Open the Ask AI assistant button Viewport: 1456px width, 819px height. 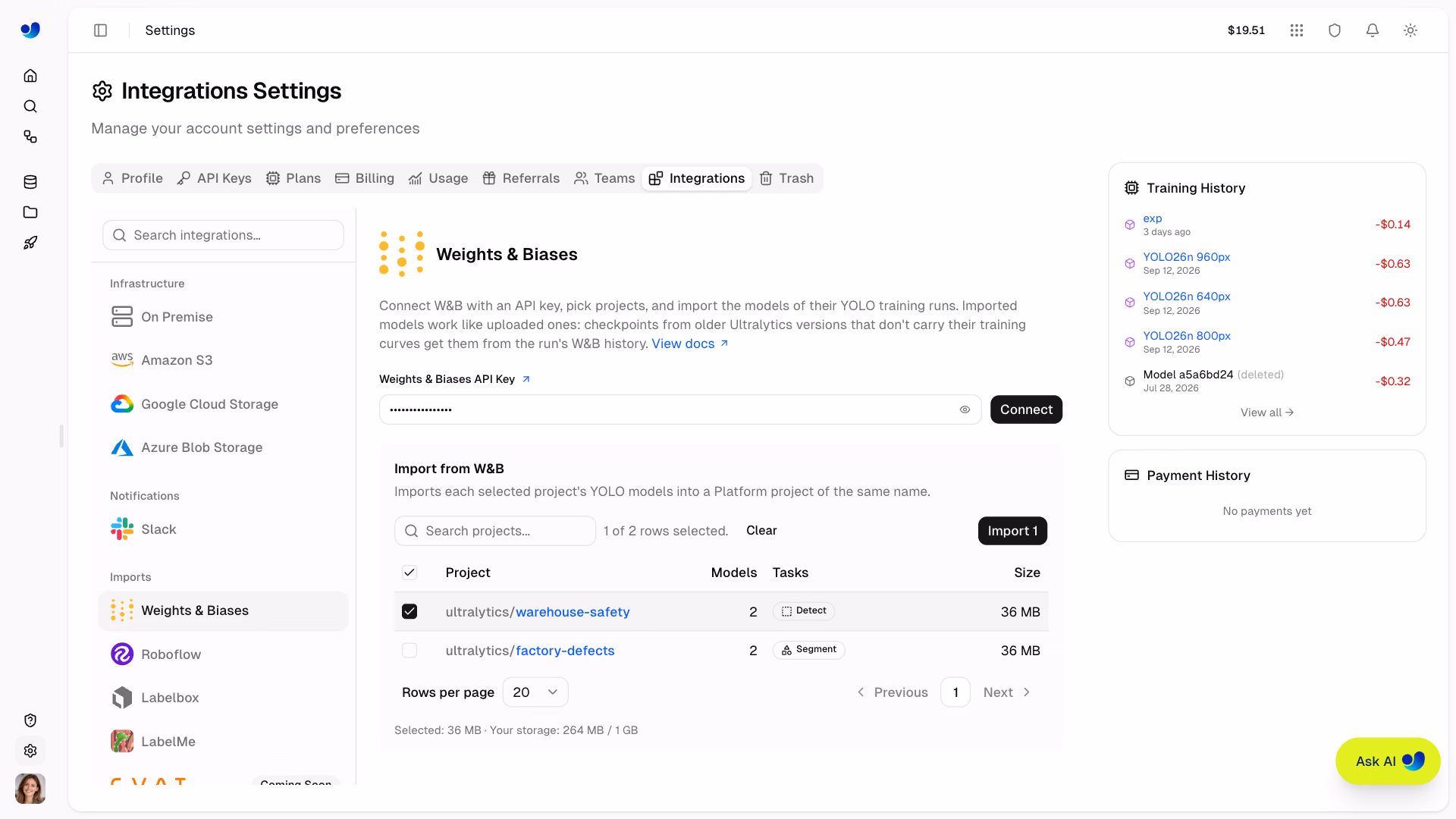1388,761
